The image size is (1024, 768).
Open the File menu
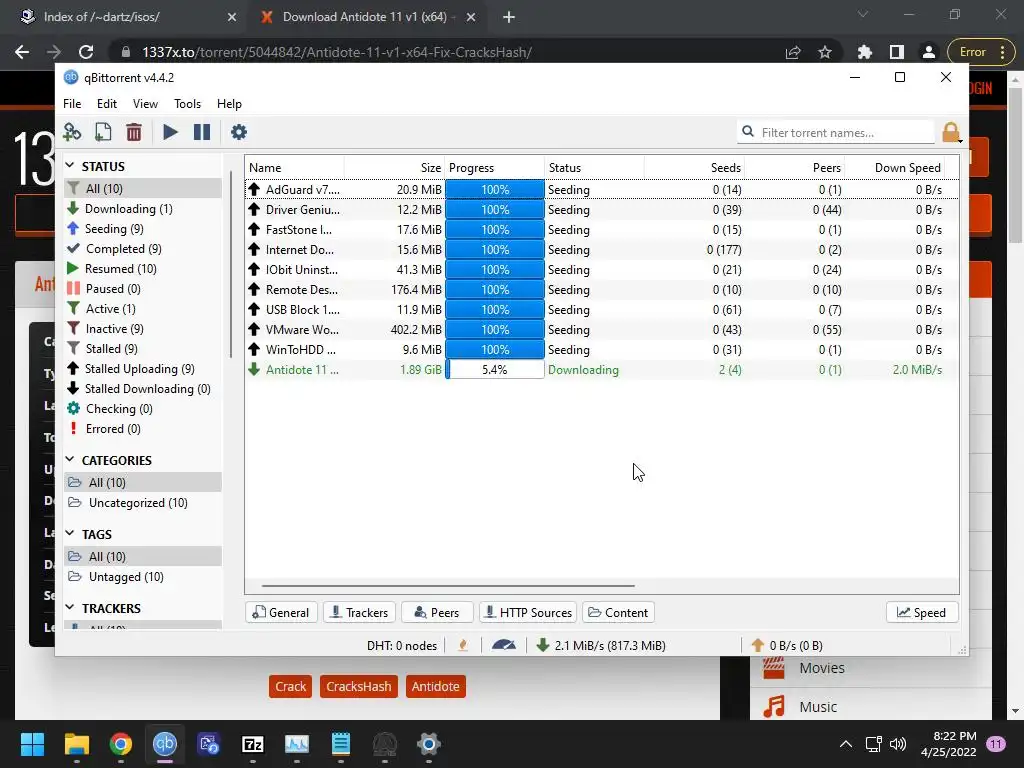click(72, 104)
